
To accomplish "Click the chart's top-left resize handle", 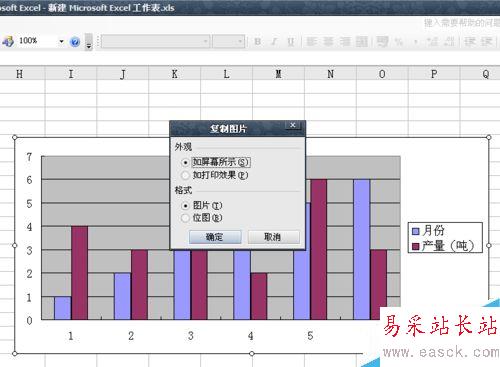I will click(x=15, y=137).
